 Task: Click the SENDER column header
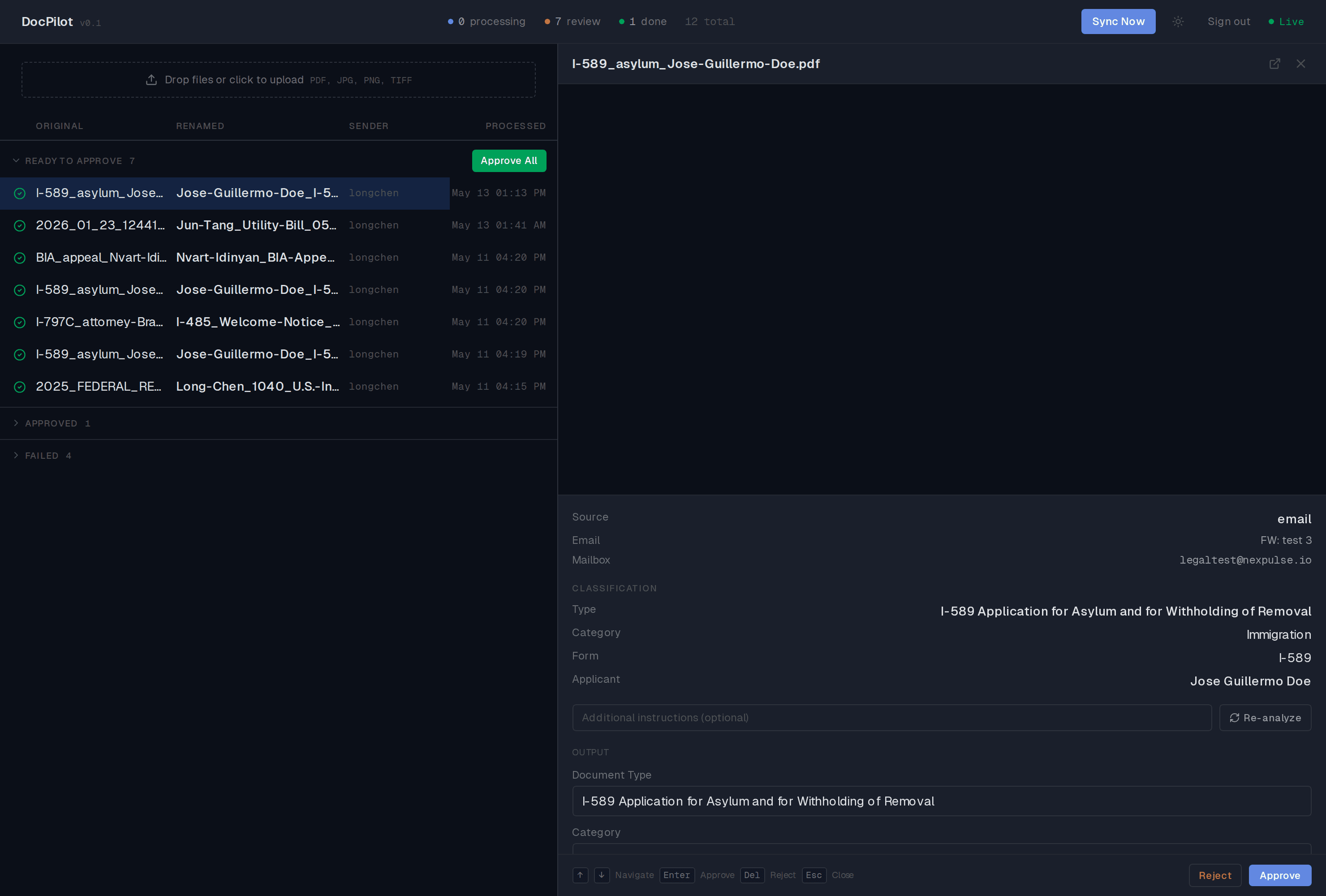(369, 126)
